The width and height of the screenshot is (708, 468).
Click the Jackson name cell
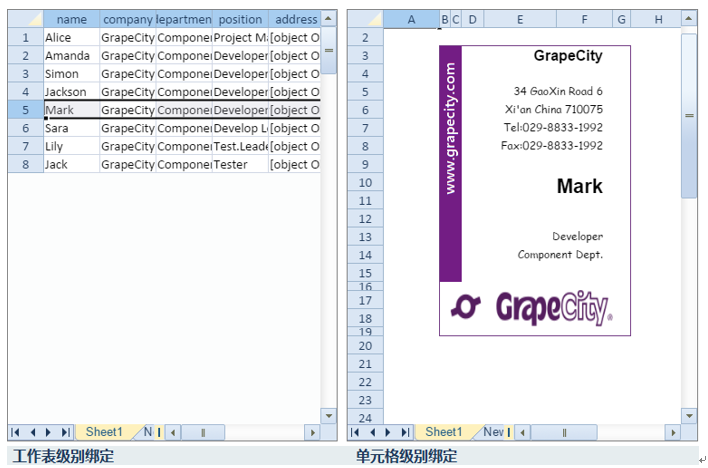pos(71,91)
